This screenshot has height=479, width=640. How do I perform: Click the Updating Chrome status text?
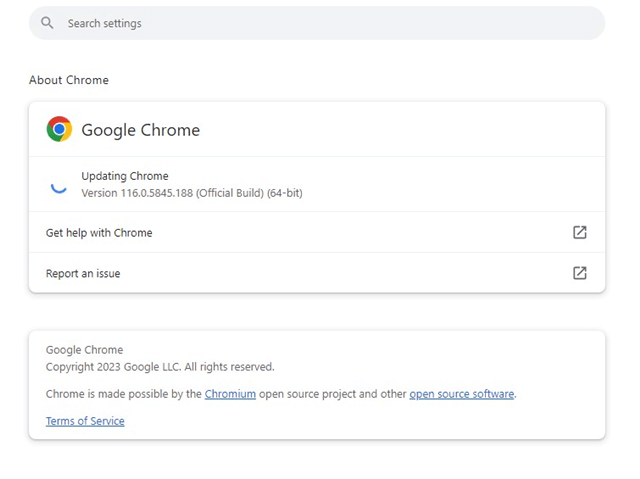[124, 176]
